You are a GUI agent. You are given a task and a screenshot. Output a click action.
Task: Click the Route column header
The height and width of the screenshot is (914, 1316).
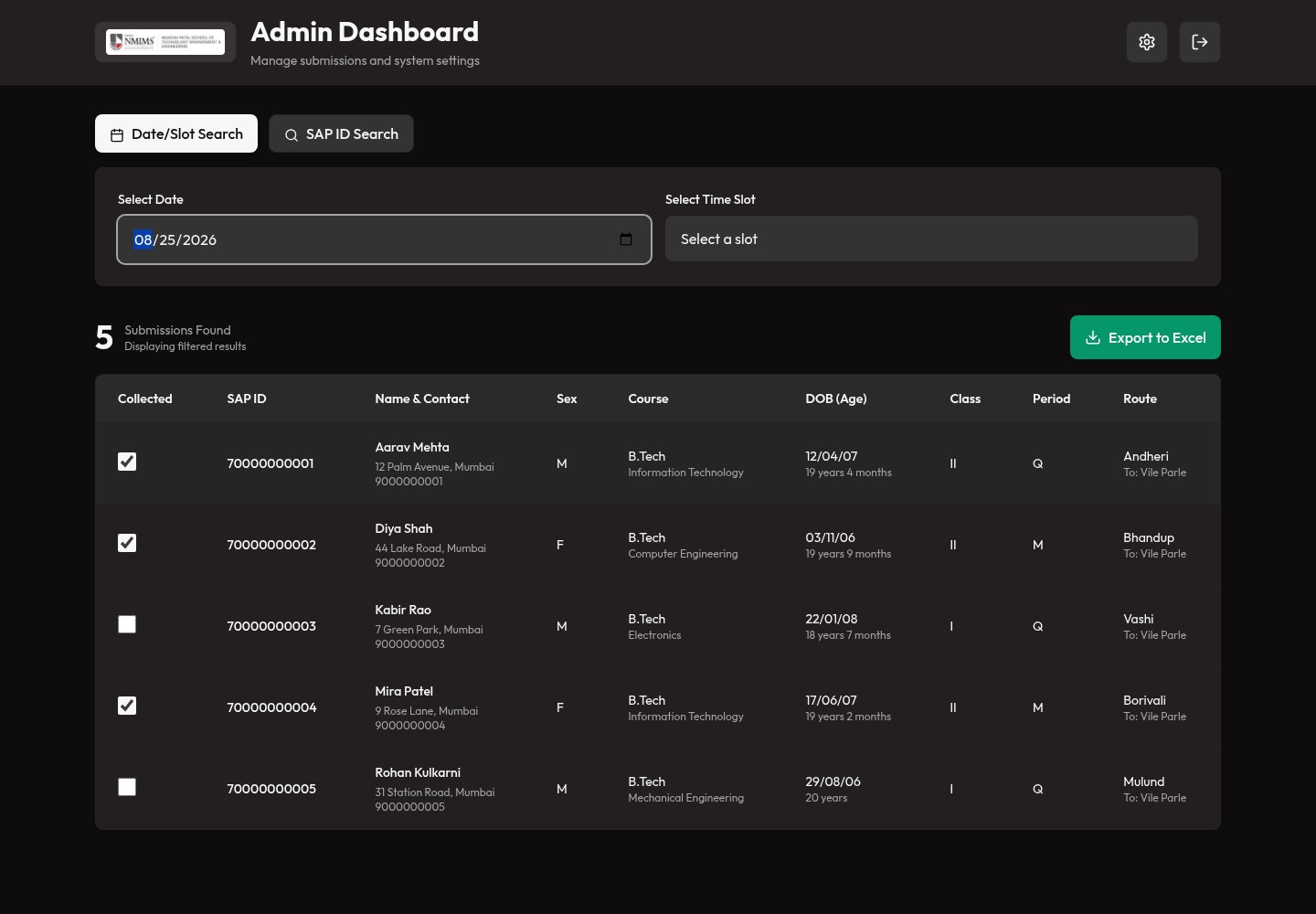click(x=1140, y=399)
